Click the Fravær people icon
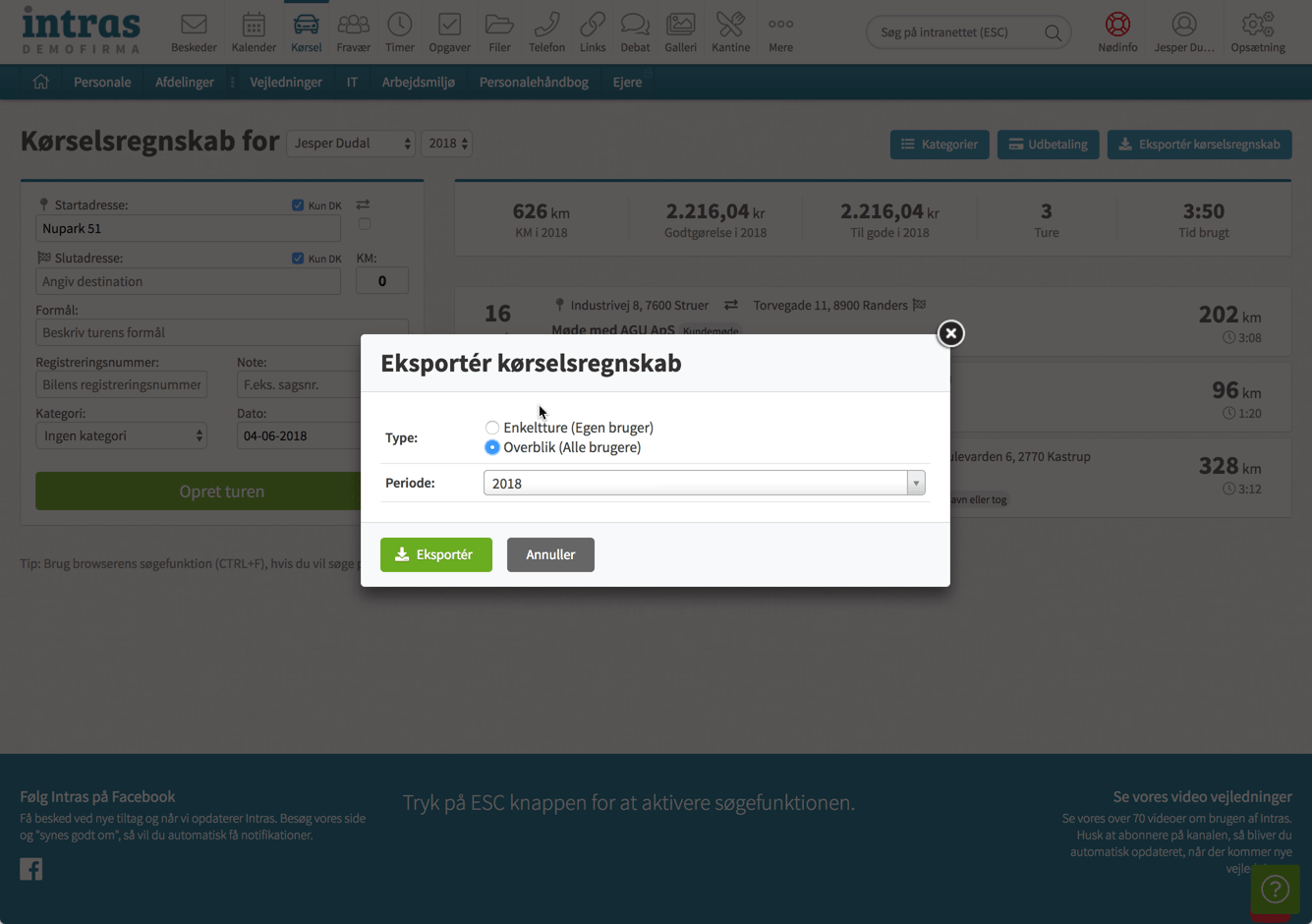 point(353,25)
